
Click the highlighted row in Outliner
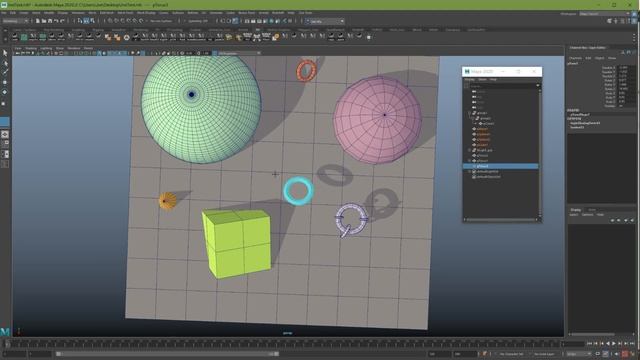(500, 166)
